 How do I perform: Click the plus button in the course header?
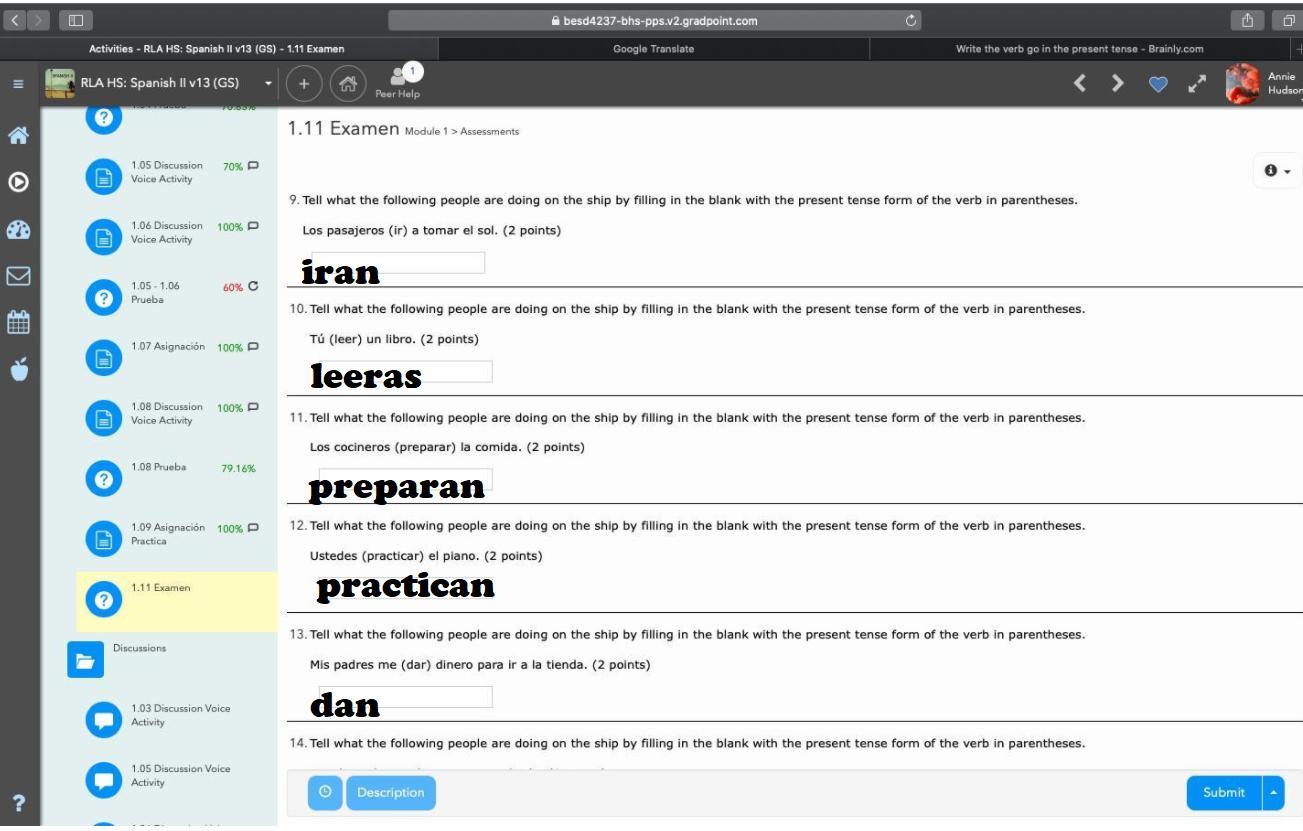[x=302, y=84]
